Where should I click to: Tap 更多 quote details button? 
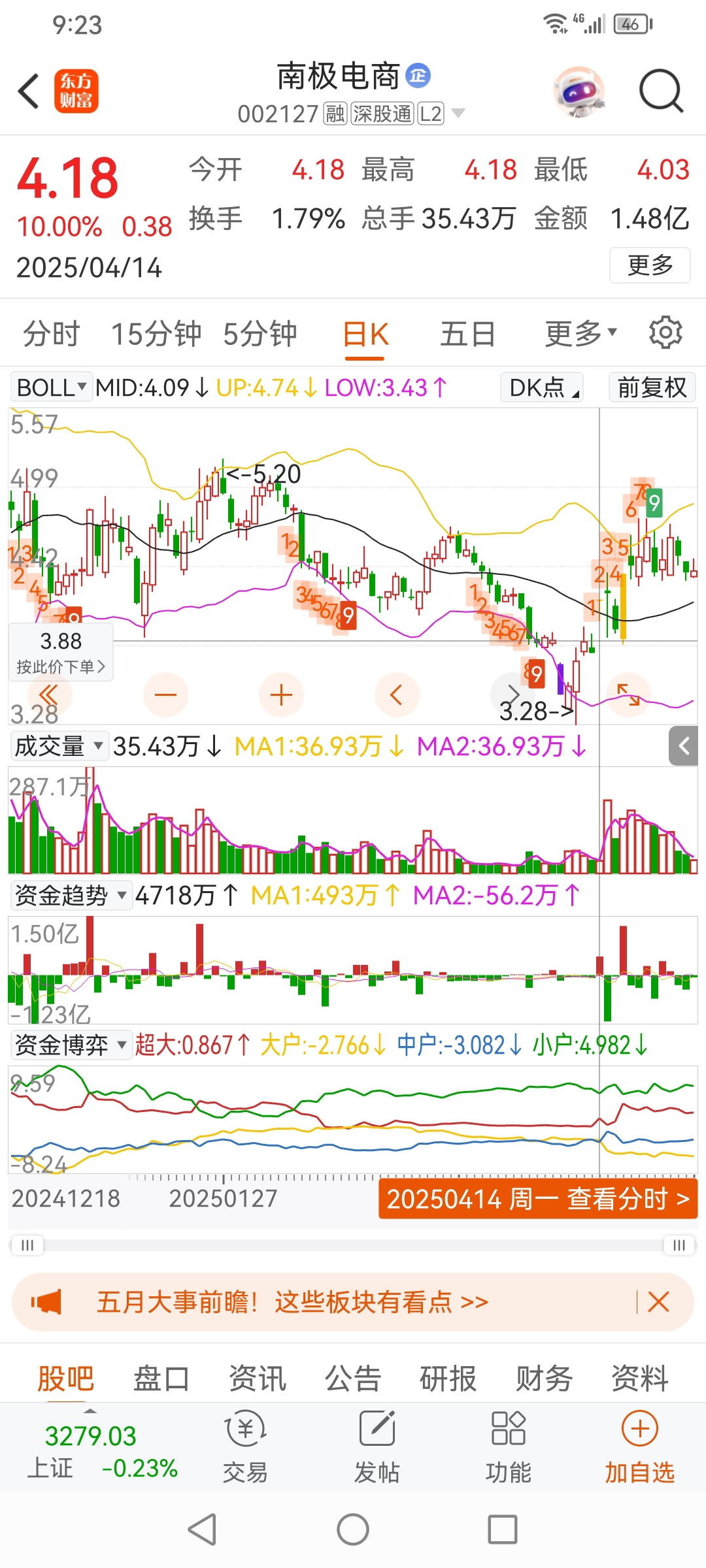click(x=650, y=265)
